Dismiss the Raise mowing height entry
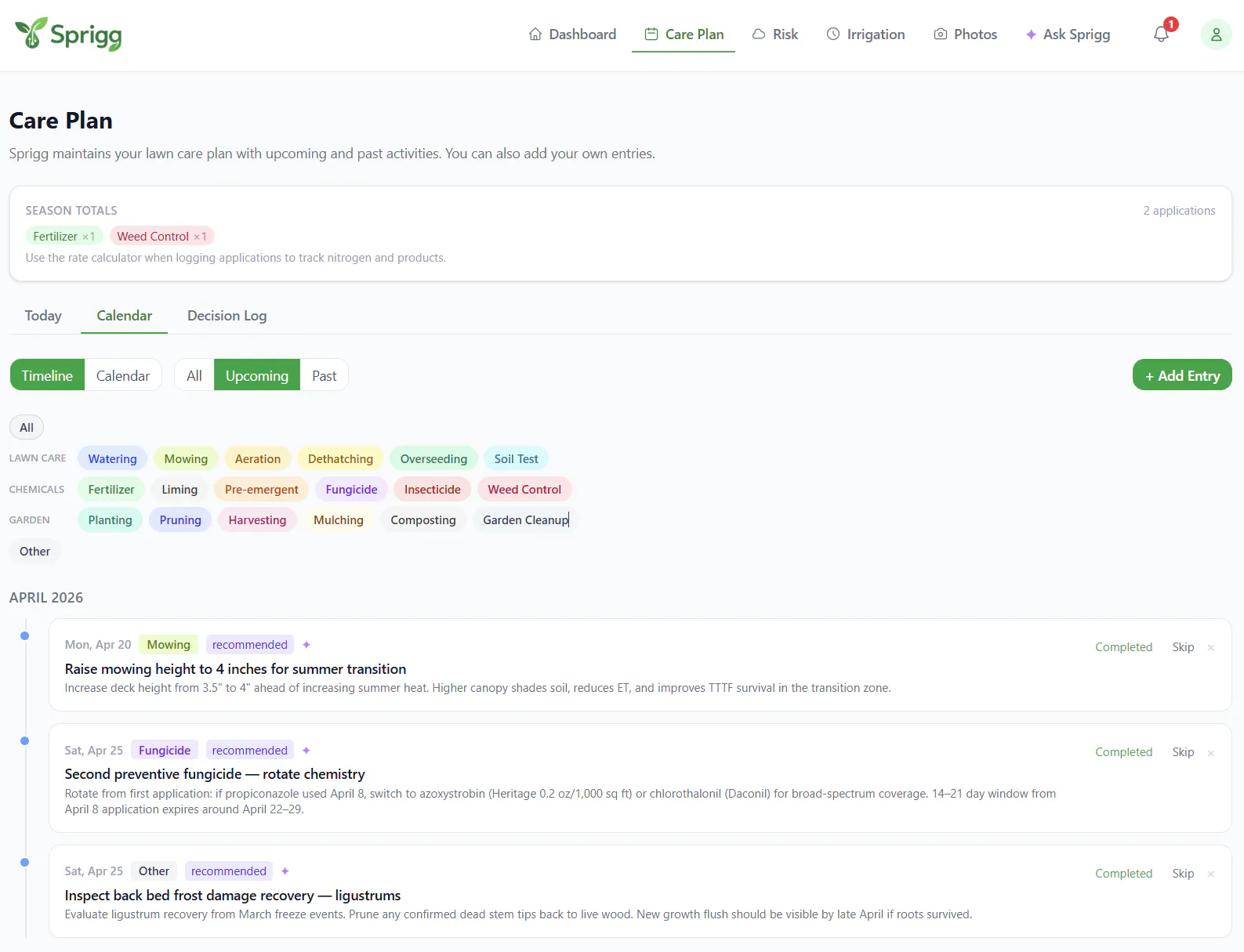The image size is (1244, 952). [1211, 647]
